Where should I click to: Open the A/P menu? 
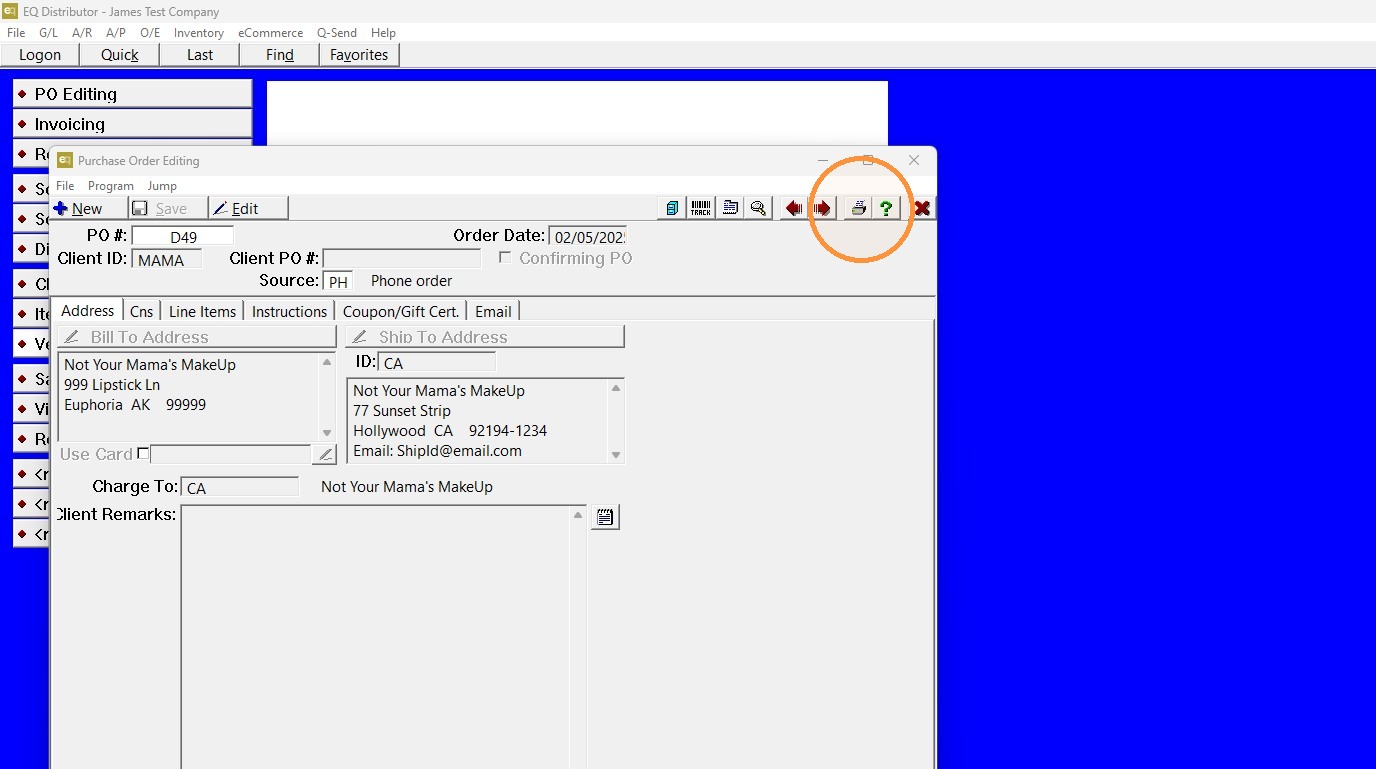pos(116,33)
